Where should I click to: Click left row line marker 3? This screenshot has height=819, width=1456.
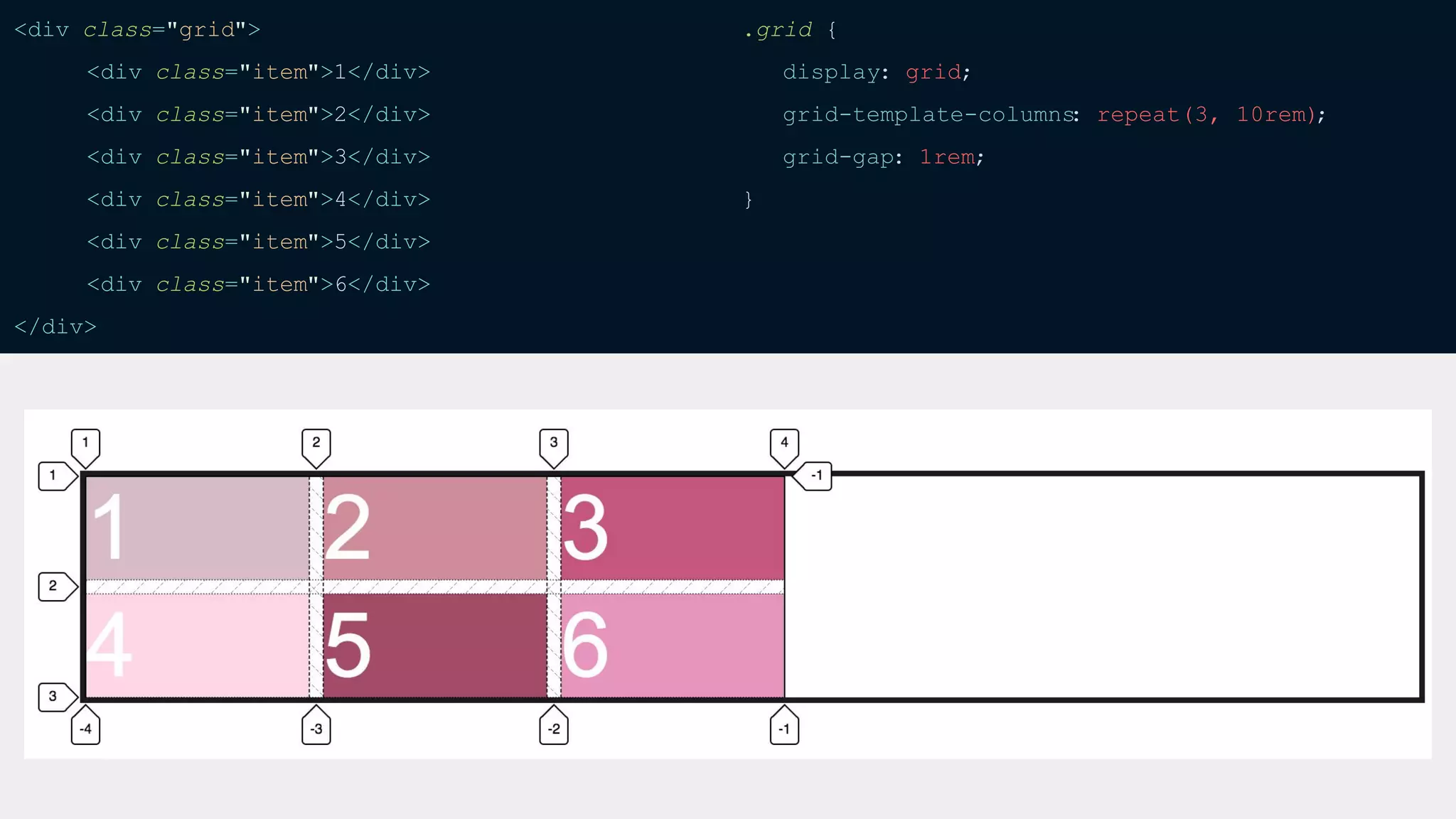(54, 697)
